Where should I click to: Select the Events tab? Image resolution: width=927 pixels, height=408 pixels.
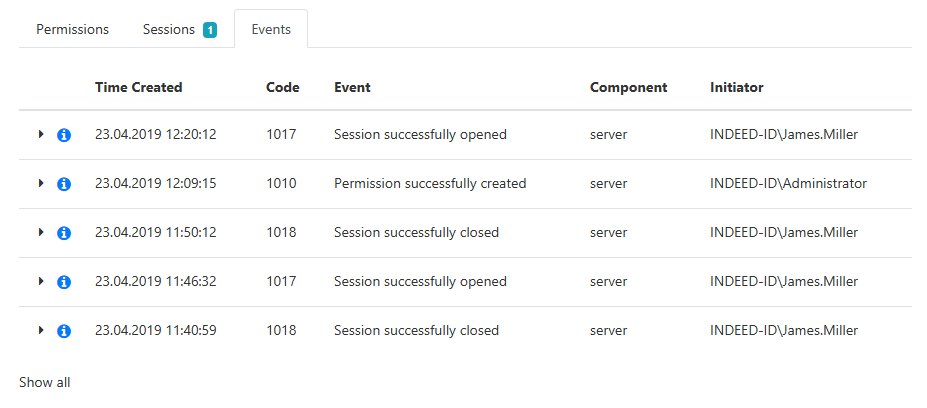(x=271, y=29)
